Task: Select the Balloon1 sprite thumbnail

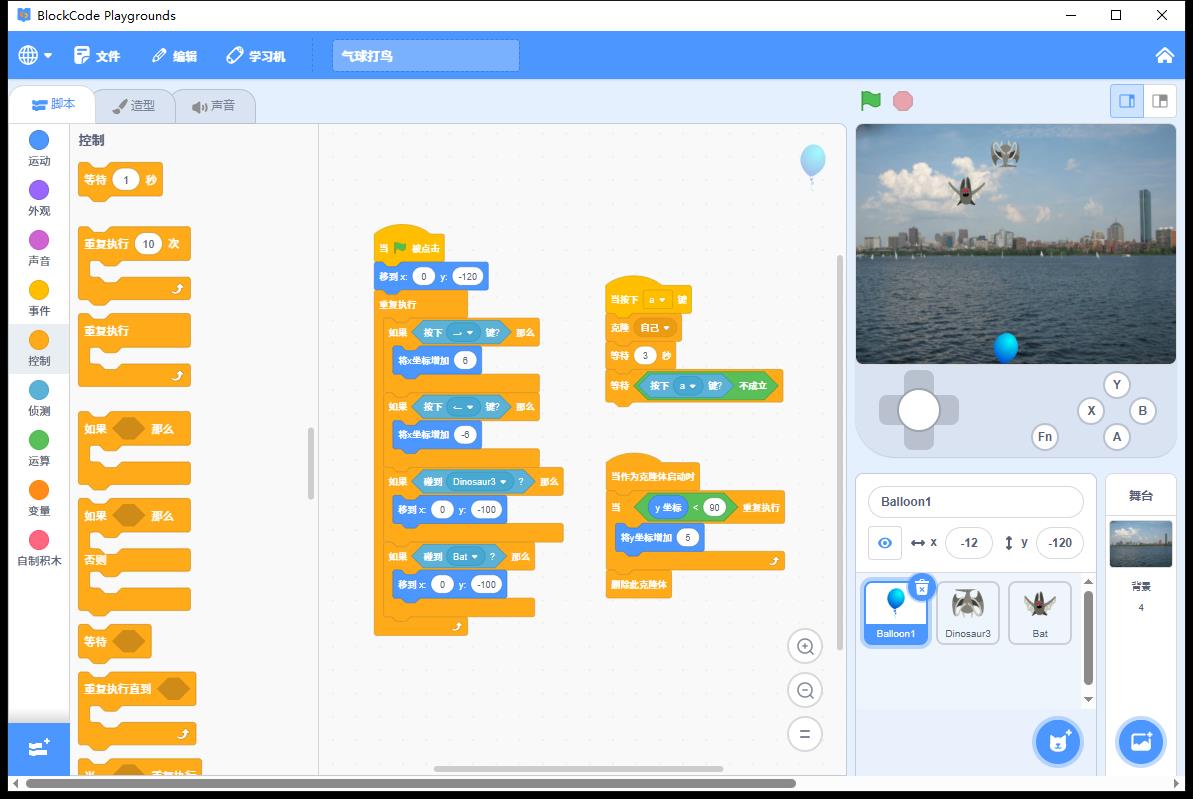Action: click(x=896, y=613)
